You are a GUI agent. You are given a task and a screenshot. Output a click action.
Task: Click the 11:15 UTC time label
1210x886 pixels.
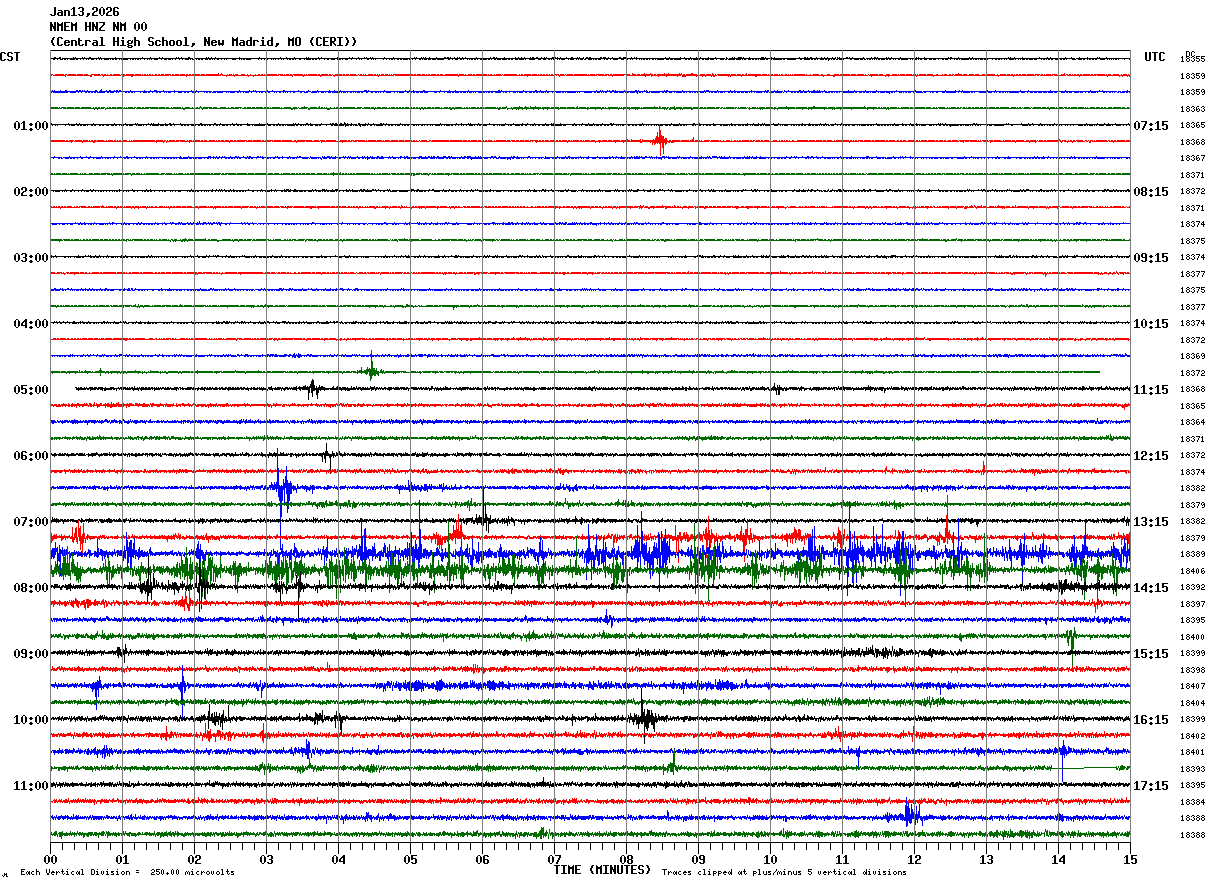tap(1150, 390)
